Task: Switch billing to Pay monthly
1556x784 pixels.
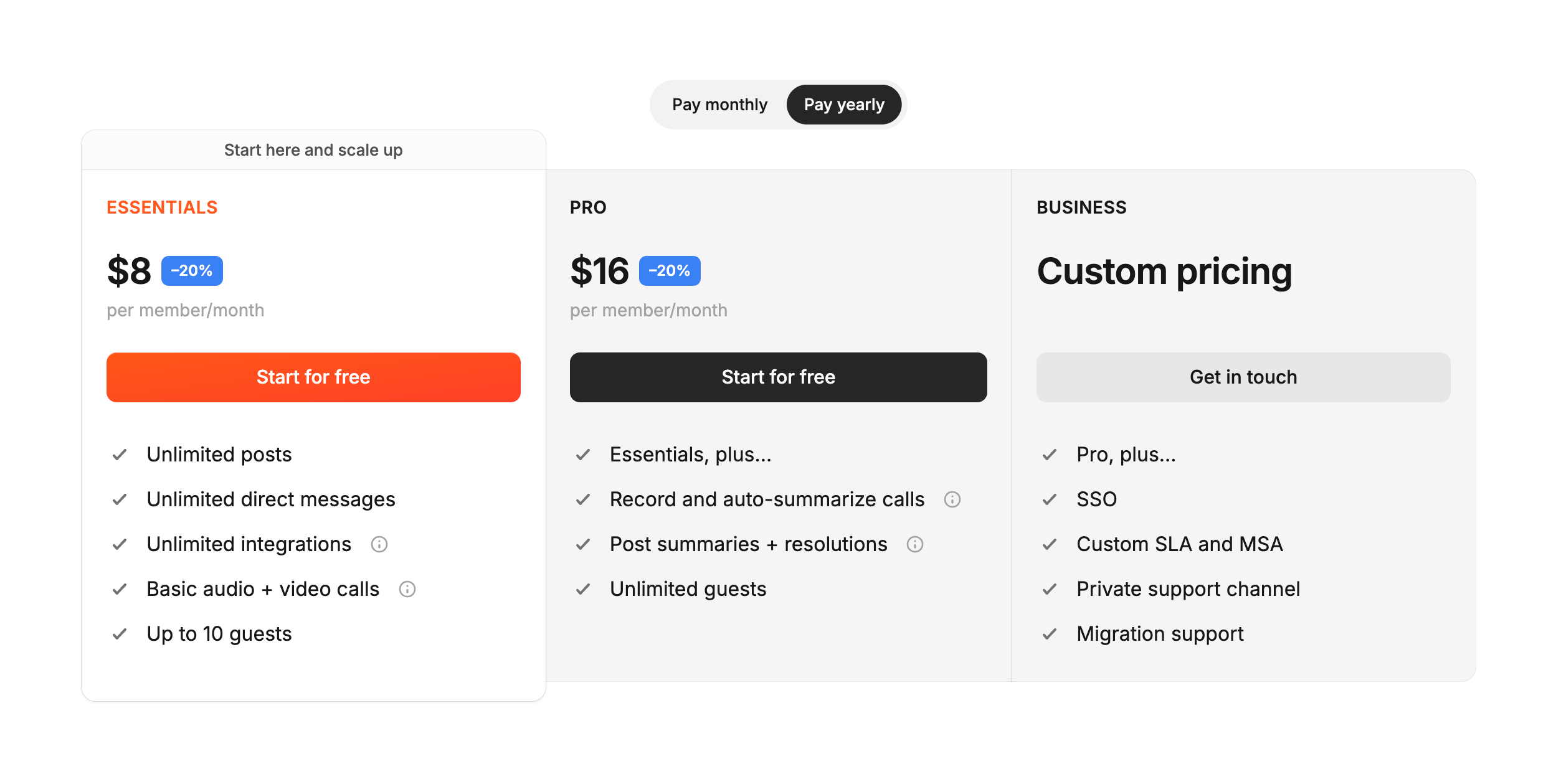Action: (719, 105)
